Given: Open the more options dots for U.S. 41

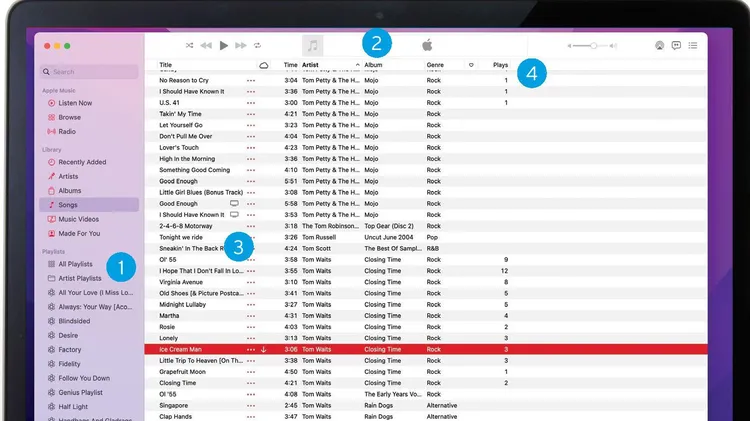Looking at the screenshot, I should pyautogui.click(x=251, y=102).
